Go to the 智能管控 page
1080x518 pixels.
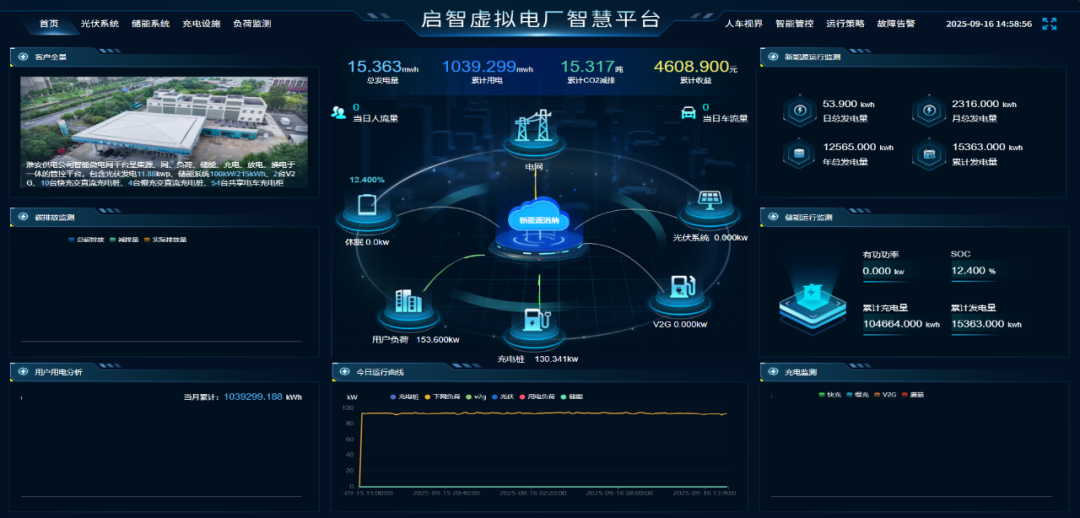(794, 23)
